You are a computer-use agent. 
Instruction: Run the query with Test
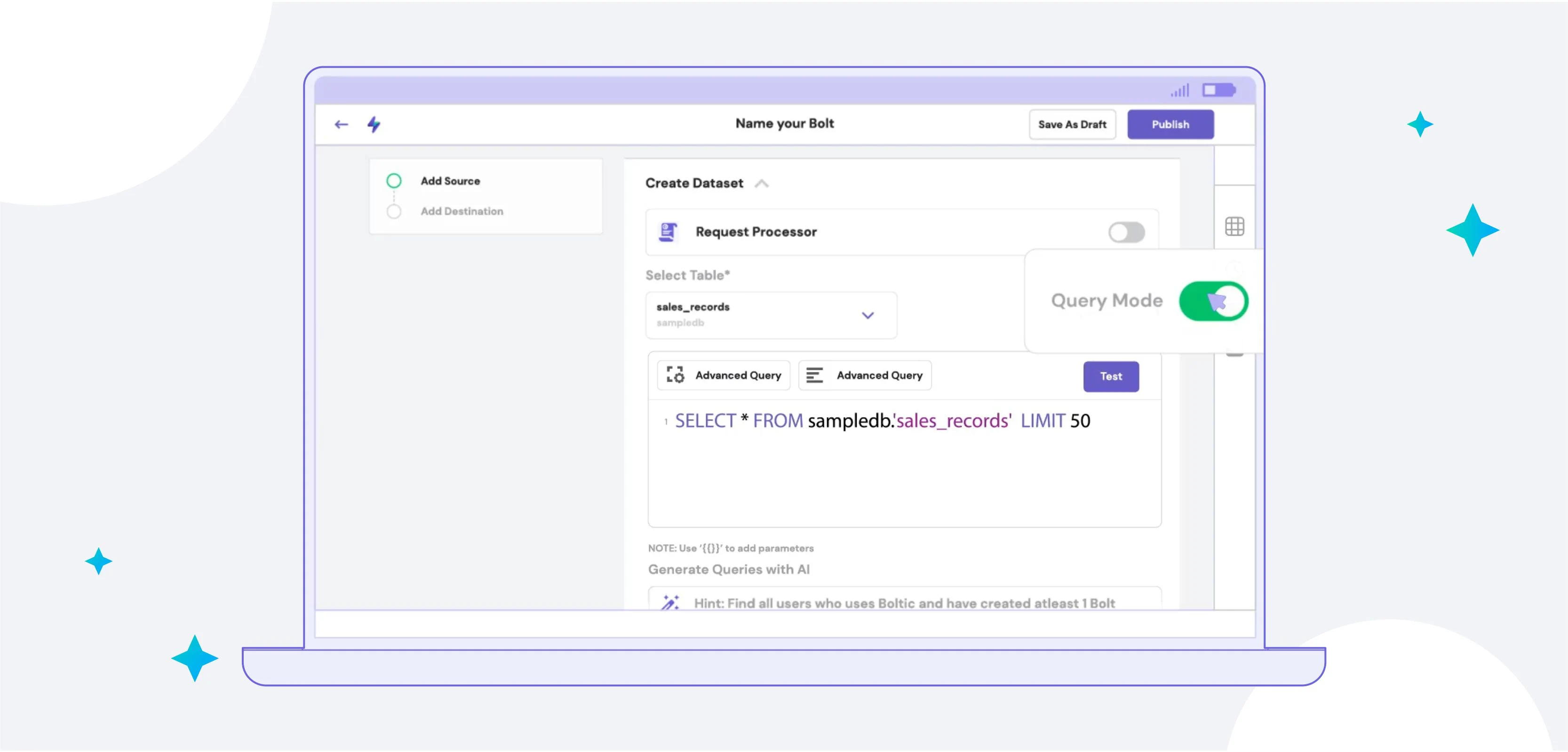point(1111,376)
